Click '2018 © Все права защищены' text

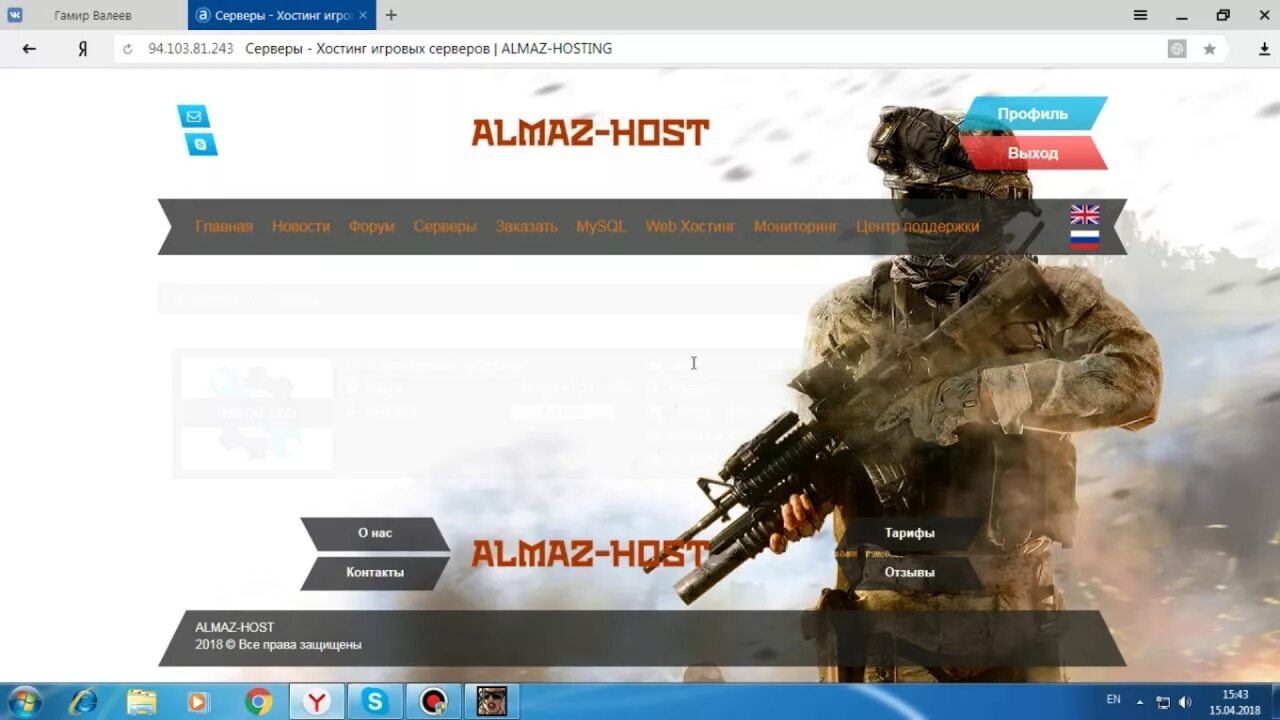pos(279,645)
